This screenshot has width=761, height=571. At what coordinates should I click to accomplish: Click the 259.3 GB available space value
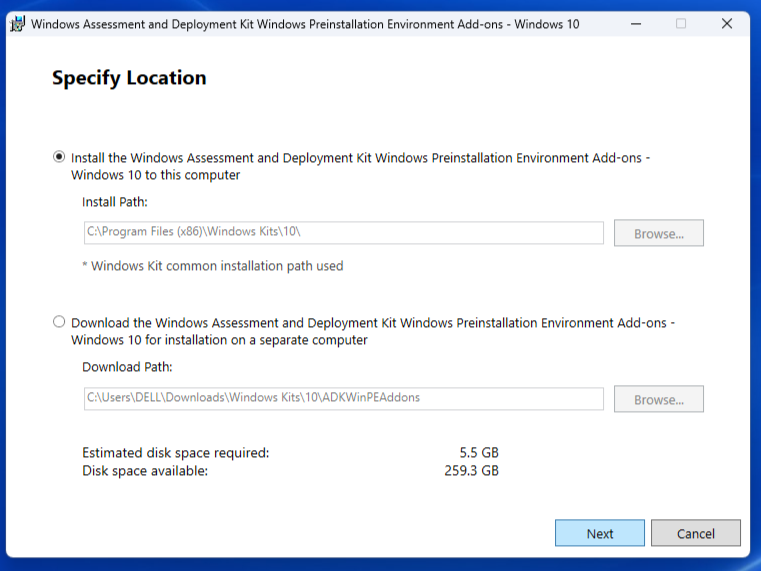[471, 470]
